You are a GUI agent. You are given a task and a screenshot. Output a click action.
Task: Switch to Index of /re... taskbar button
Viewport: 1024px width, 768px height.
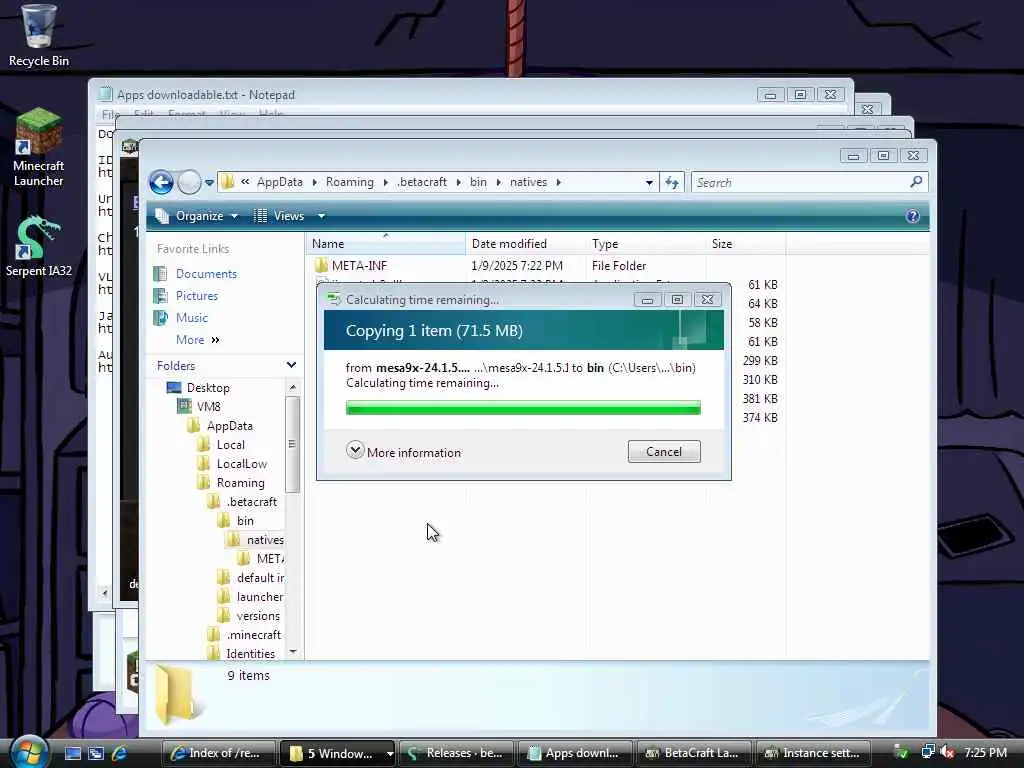click(219, 753)
